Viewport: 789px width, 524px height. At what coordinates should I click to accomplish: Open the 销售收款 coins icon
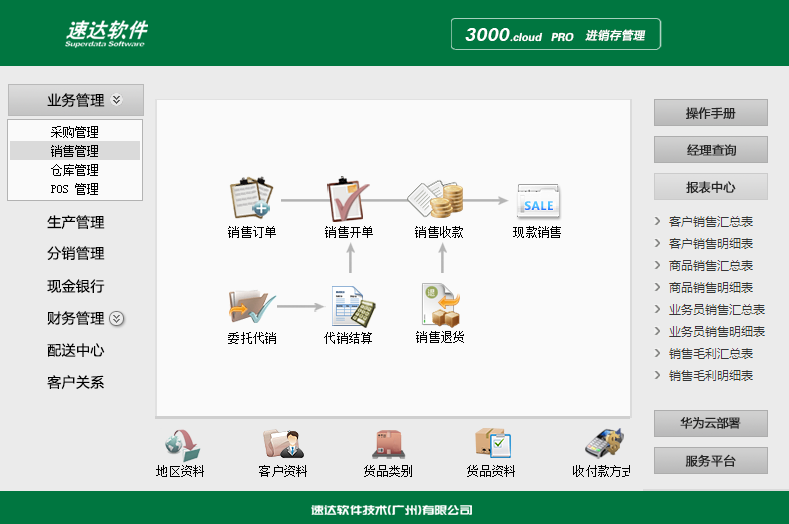tap(436, 199)
